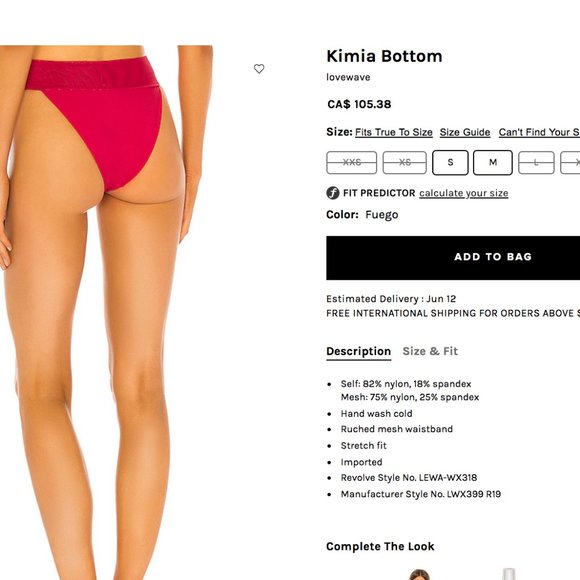Click the Kimia Bottom product title
Viewport: 580px width, 580px height.
384,56
